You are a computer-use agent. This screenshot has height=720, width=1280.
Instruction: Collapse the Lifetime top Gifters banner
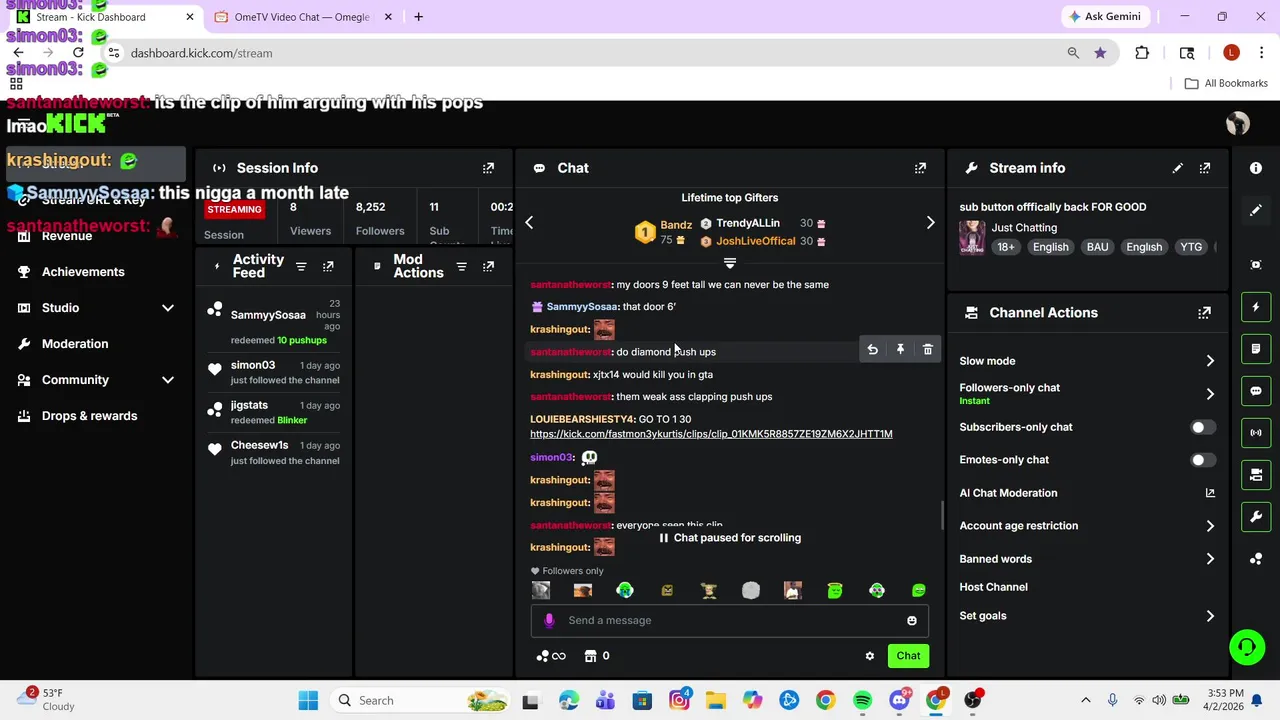[729, 263]
